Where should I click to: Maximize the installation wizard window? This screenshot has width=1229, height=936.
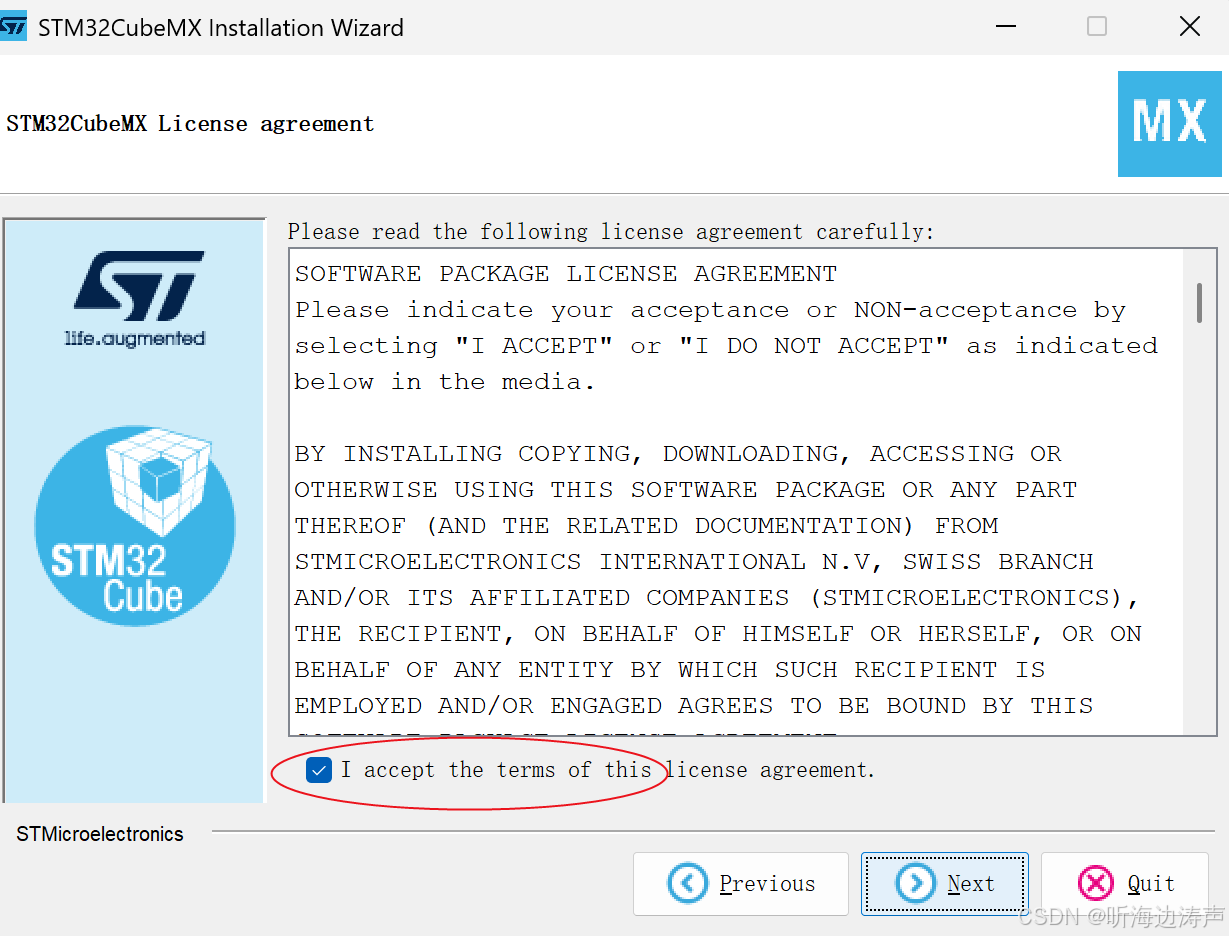pos(1097,27)
